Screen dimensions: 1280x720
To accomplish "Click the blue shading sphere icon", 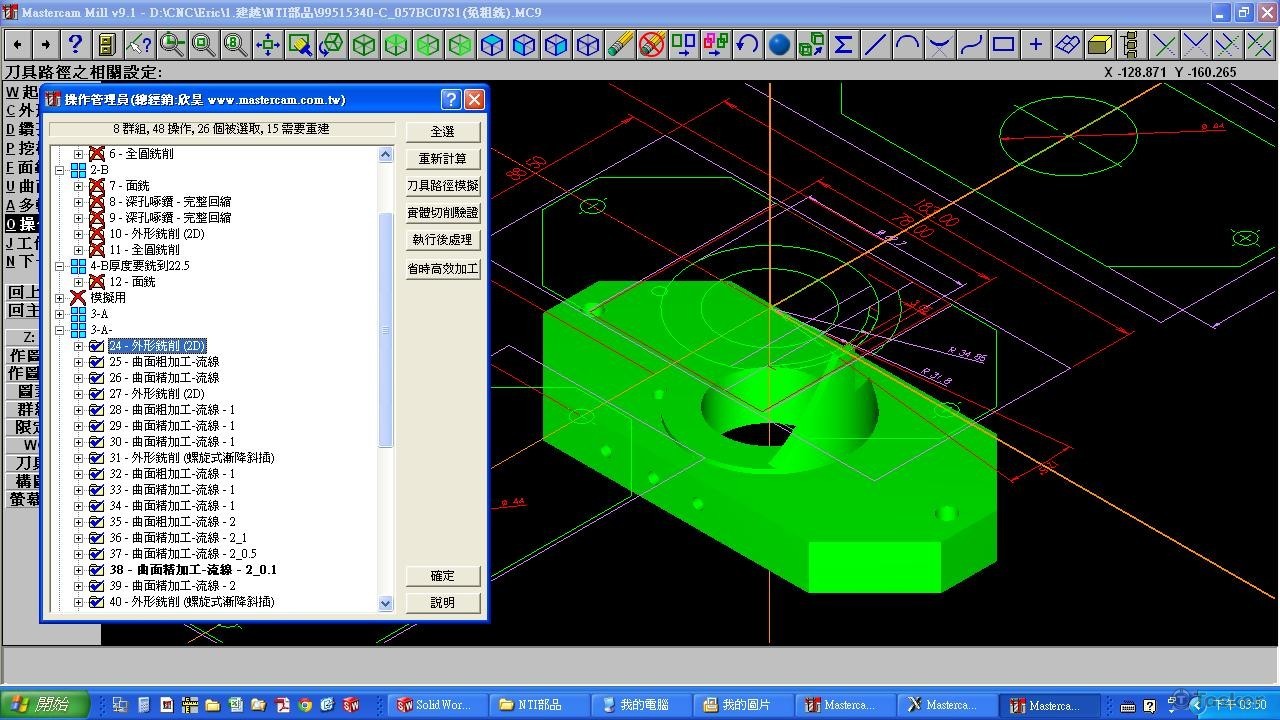I will pos(779,45).
